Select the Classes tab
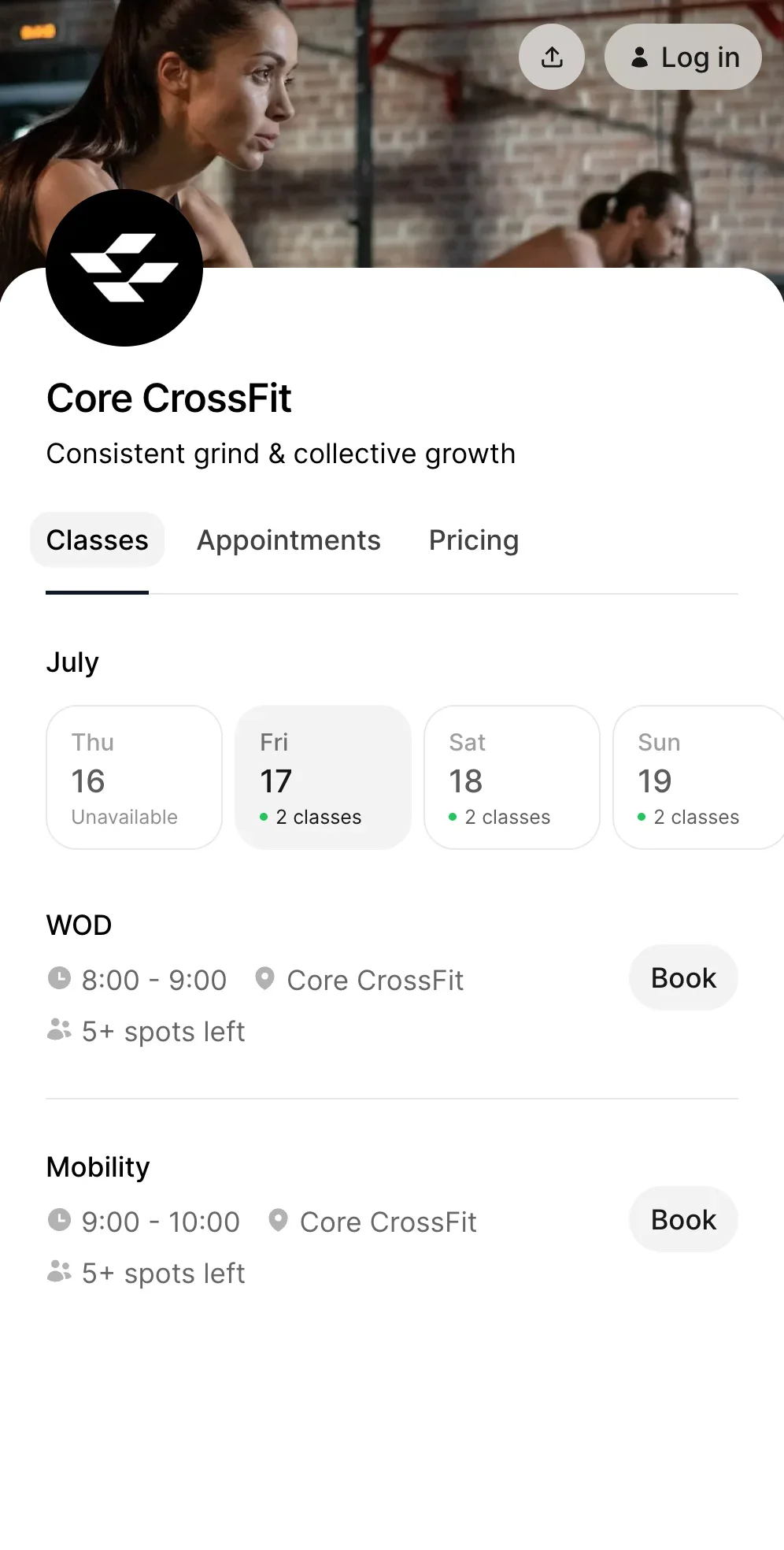 tap(98, 540)
